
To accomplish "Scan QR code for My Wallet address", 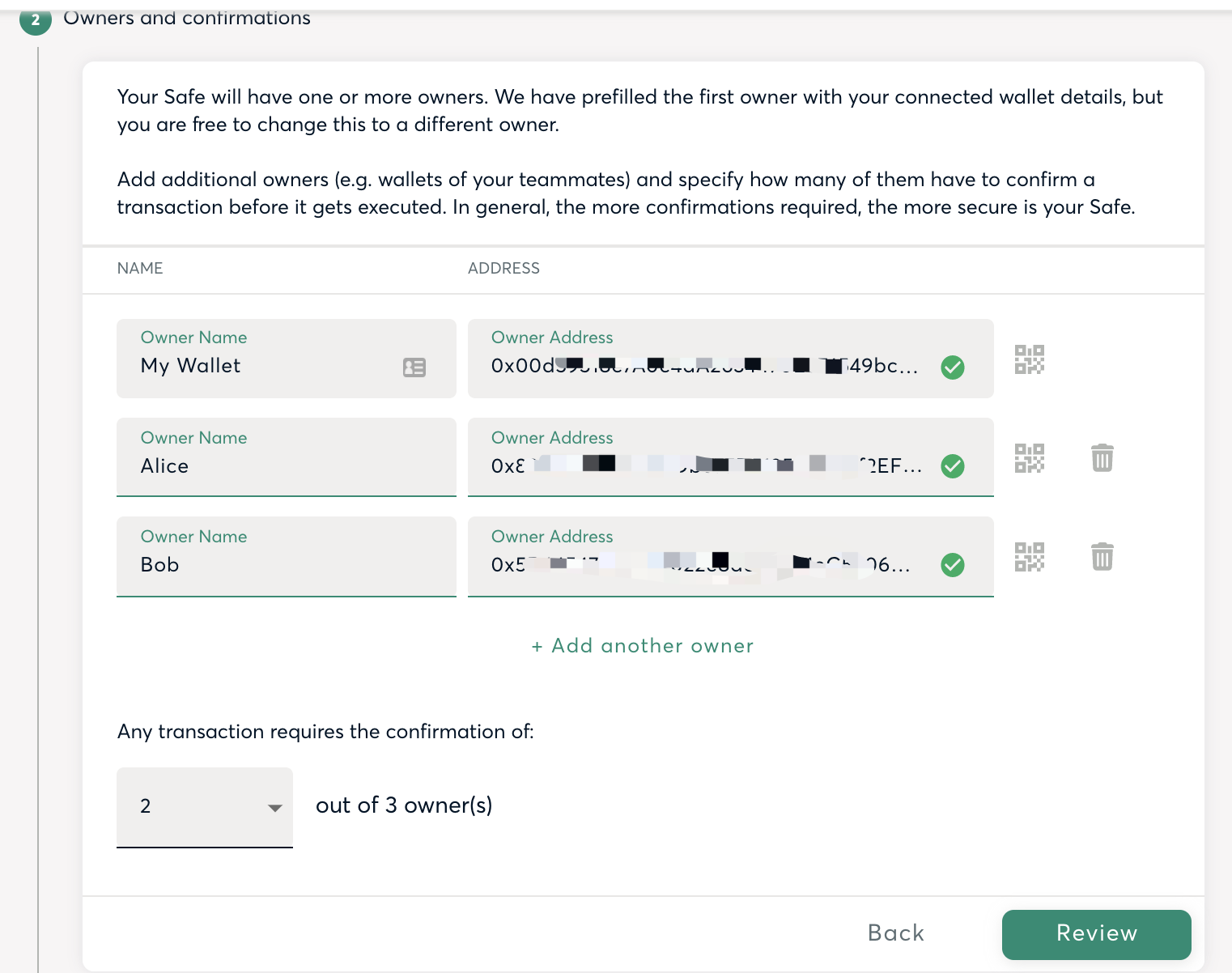I will point(1029,359).
